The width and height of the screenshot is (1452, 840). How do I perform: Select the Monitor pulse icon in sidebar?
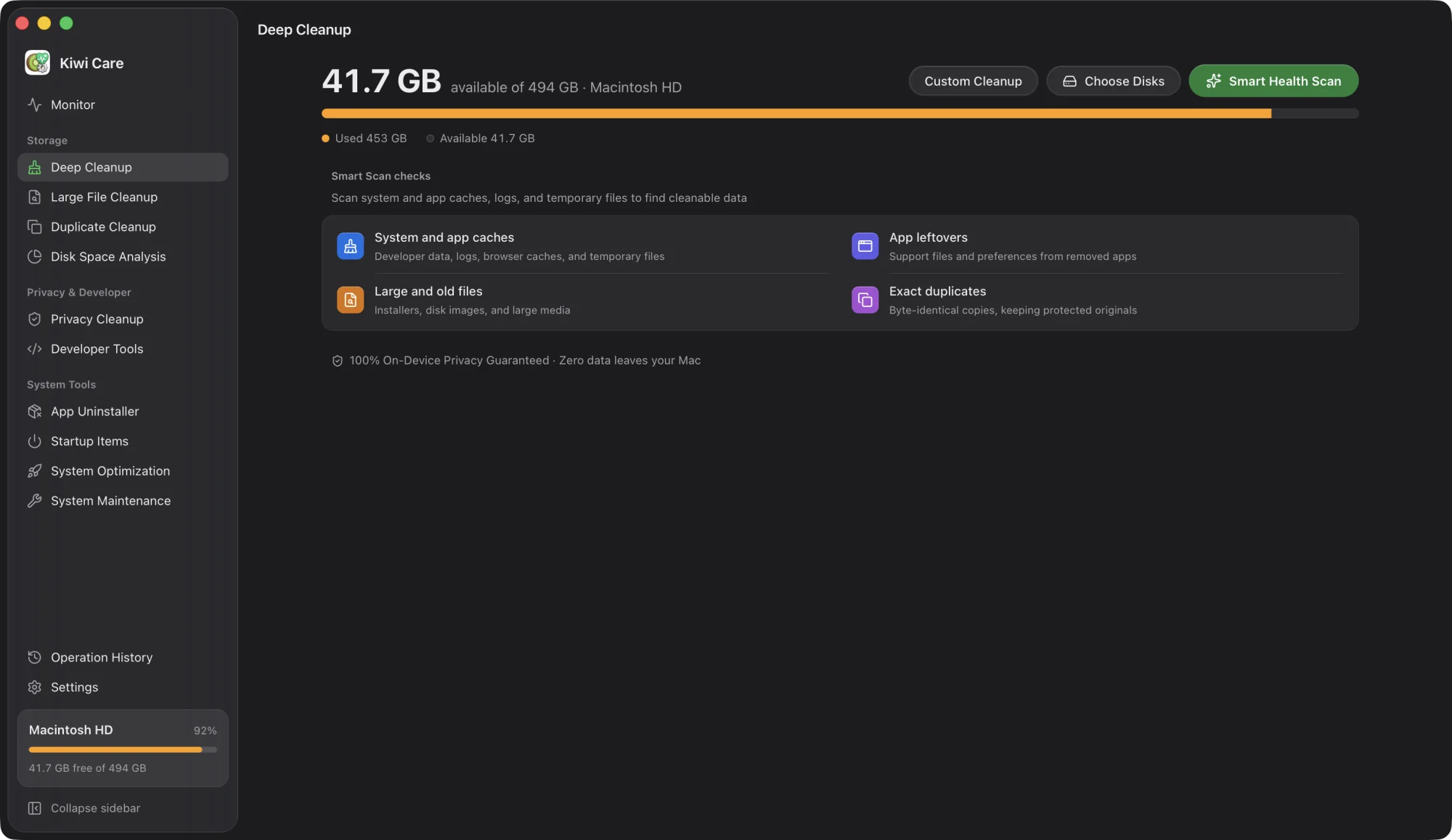34,105
